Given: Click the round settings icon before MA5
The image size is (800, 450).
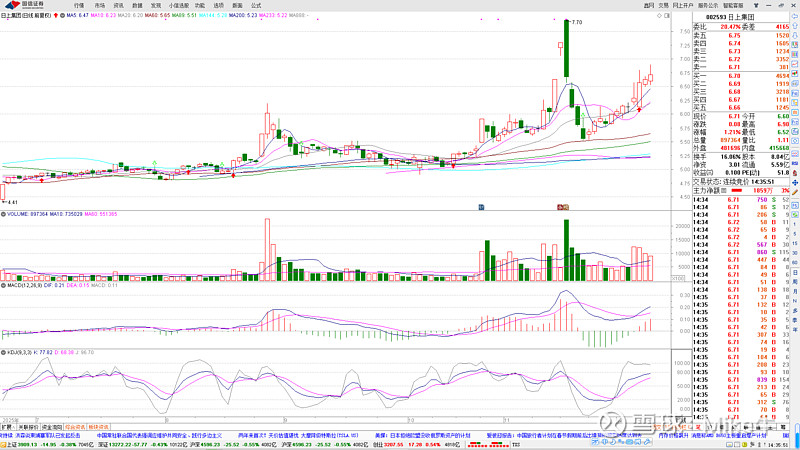Looking at the screenshot, I should pos(62,15).
